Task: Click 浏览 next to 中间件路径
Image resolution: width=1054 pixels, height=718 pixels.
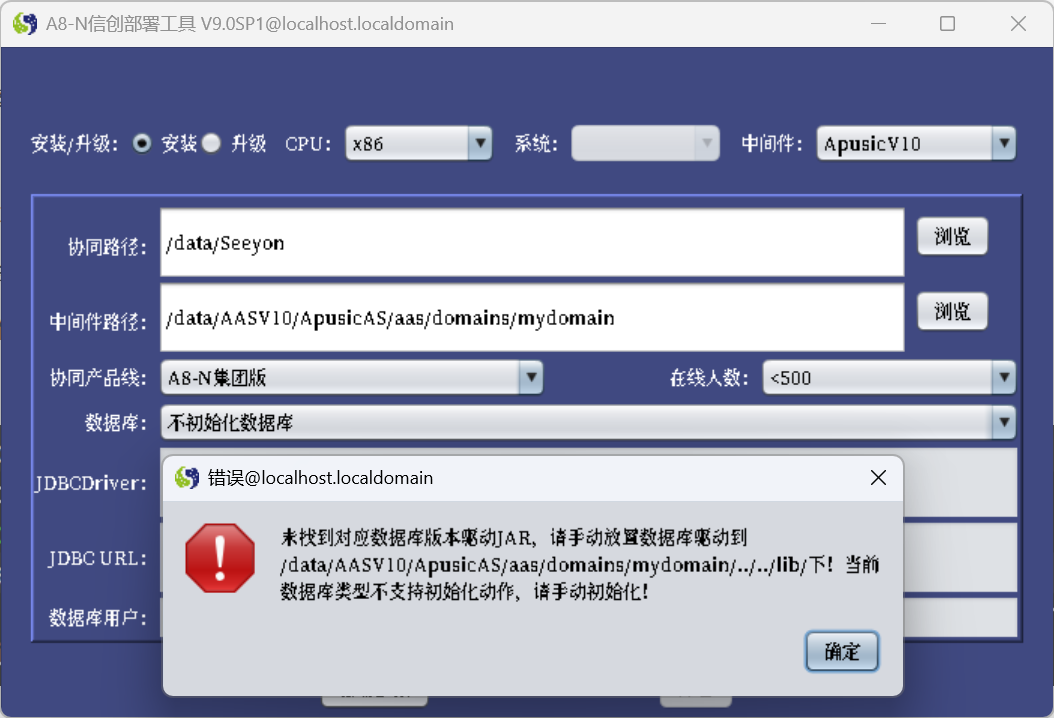Action: pos(952,311)
